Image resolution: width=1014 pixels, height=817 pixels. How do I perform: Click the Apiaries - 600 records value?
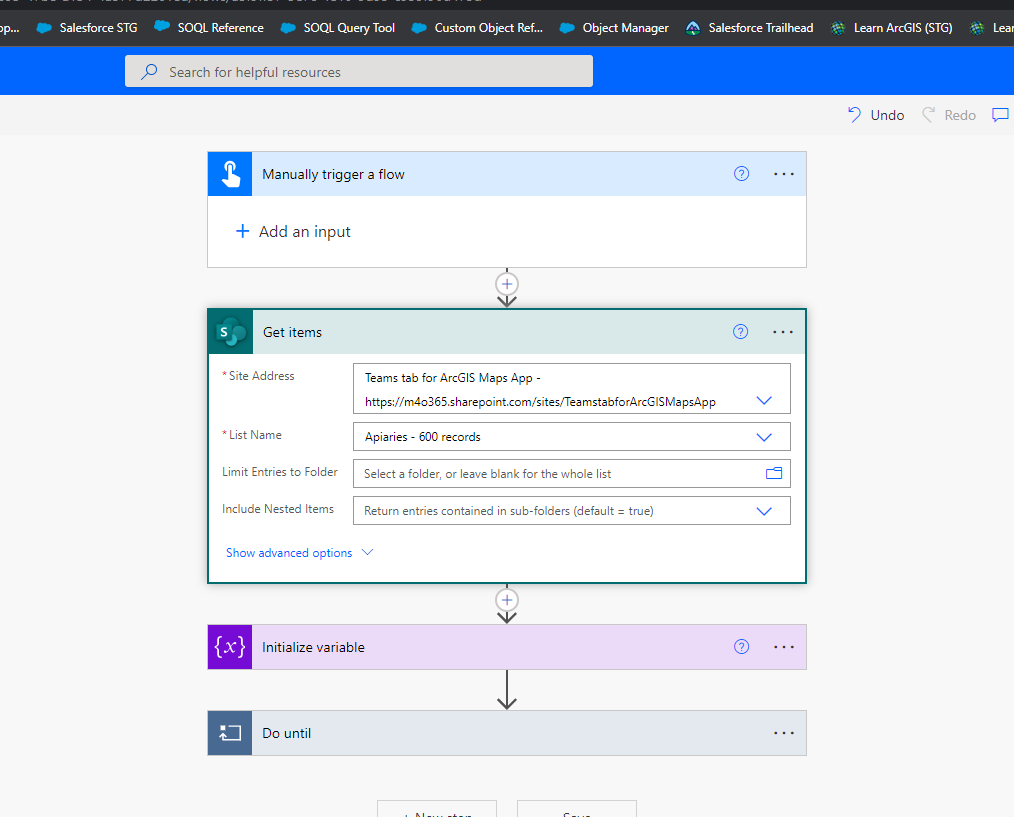(422, 437)
